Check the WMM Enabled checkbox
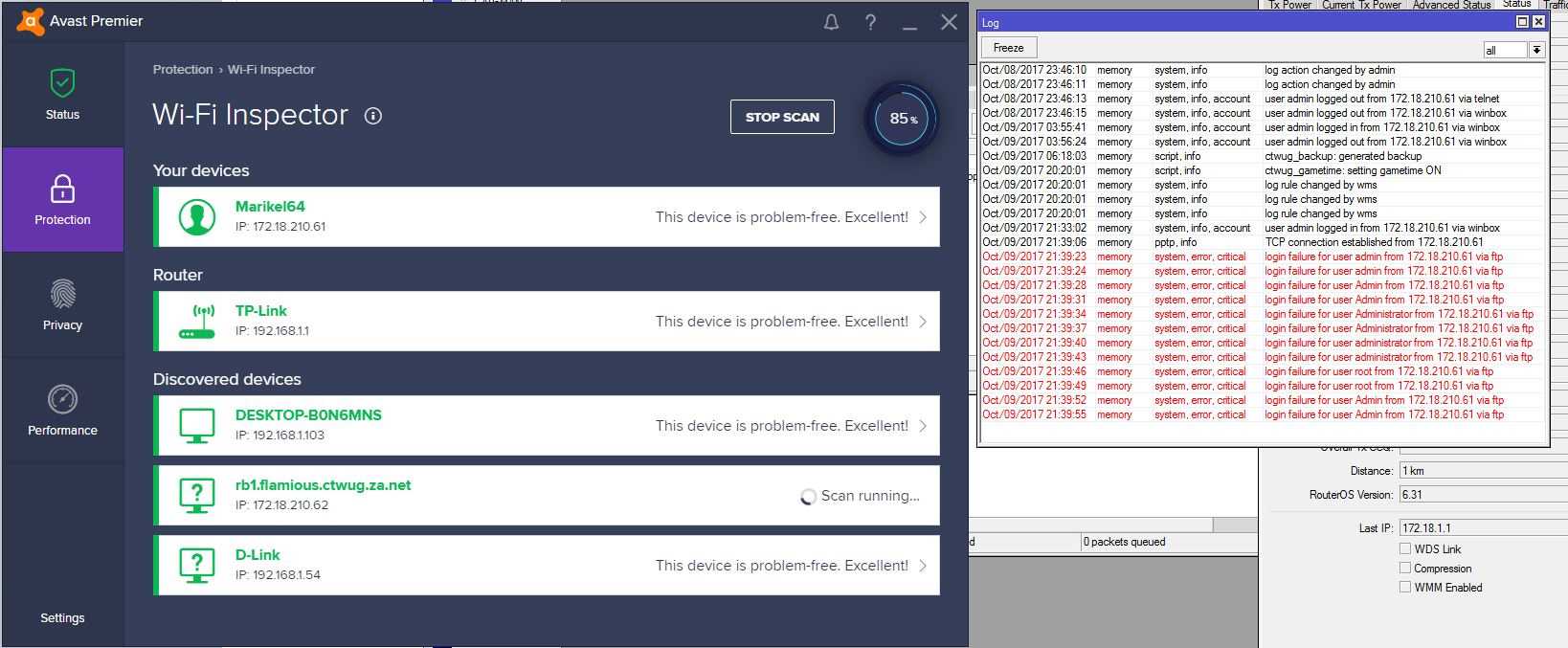This screenshot has width=1568, height=648. click(x=1405, y=587)
